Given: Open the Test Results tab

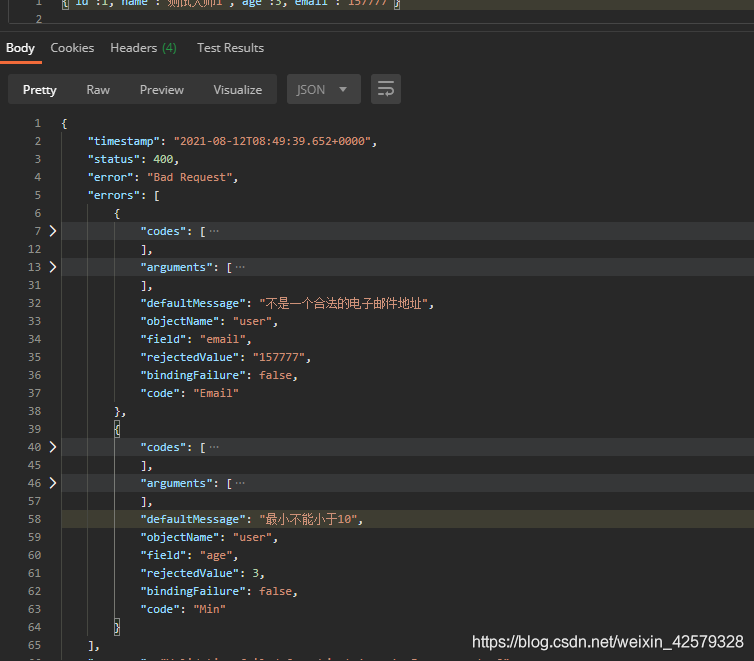Looking at the screenshot, I should click(230, 48).
